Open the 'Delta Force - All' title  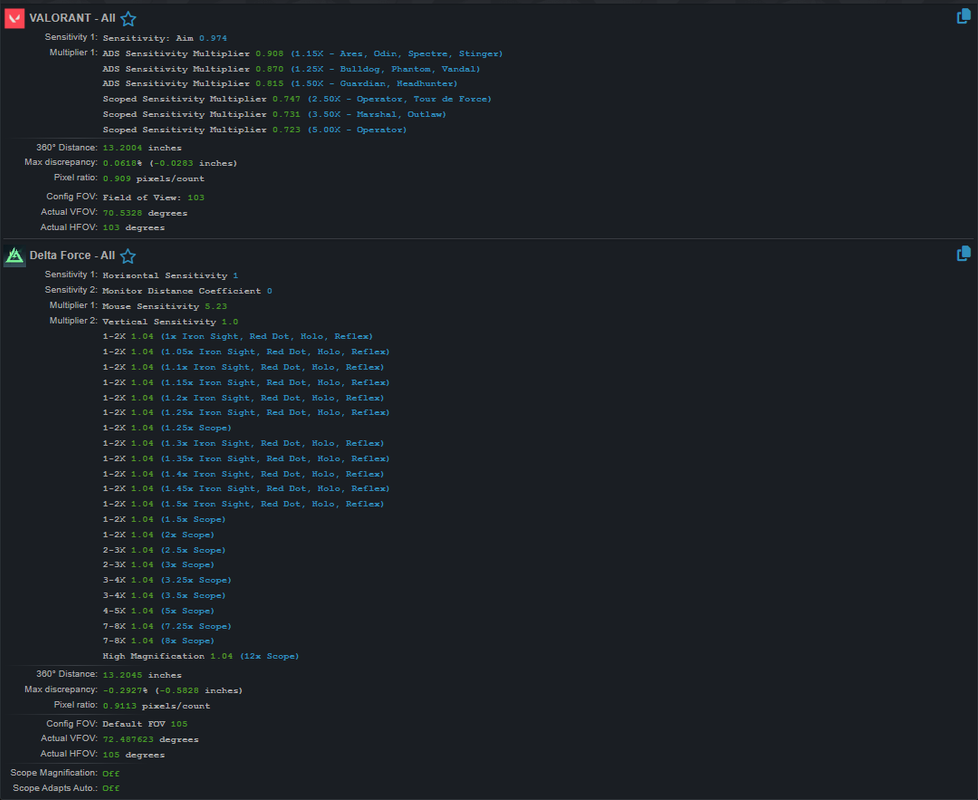(72, 255)
